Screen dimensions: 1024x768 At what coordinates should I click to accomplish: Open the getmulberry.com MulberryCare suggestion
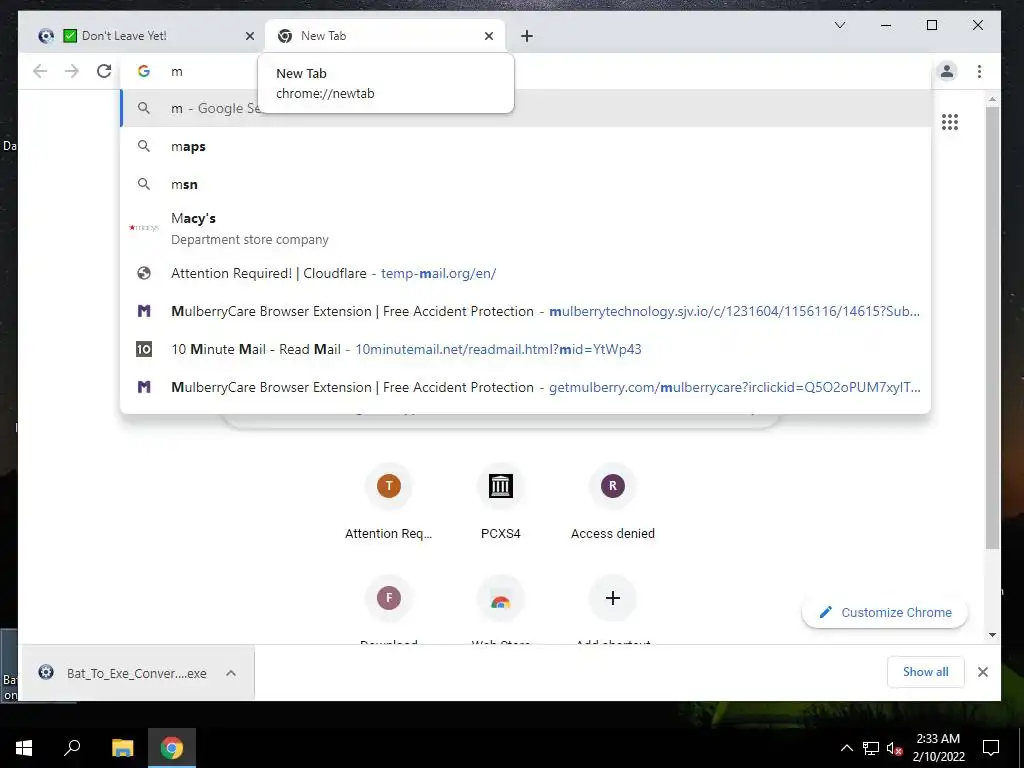click(x=526, y=387)
